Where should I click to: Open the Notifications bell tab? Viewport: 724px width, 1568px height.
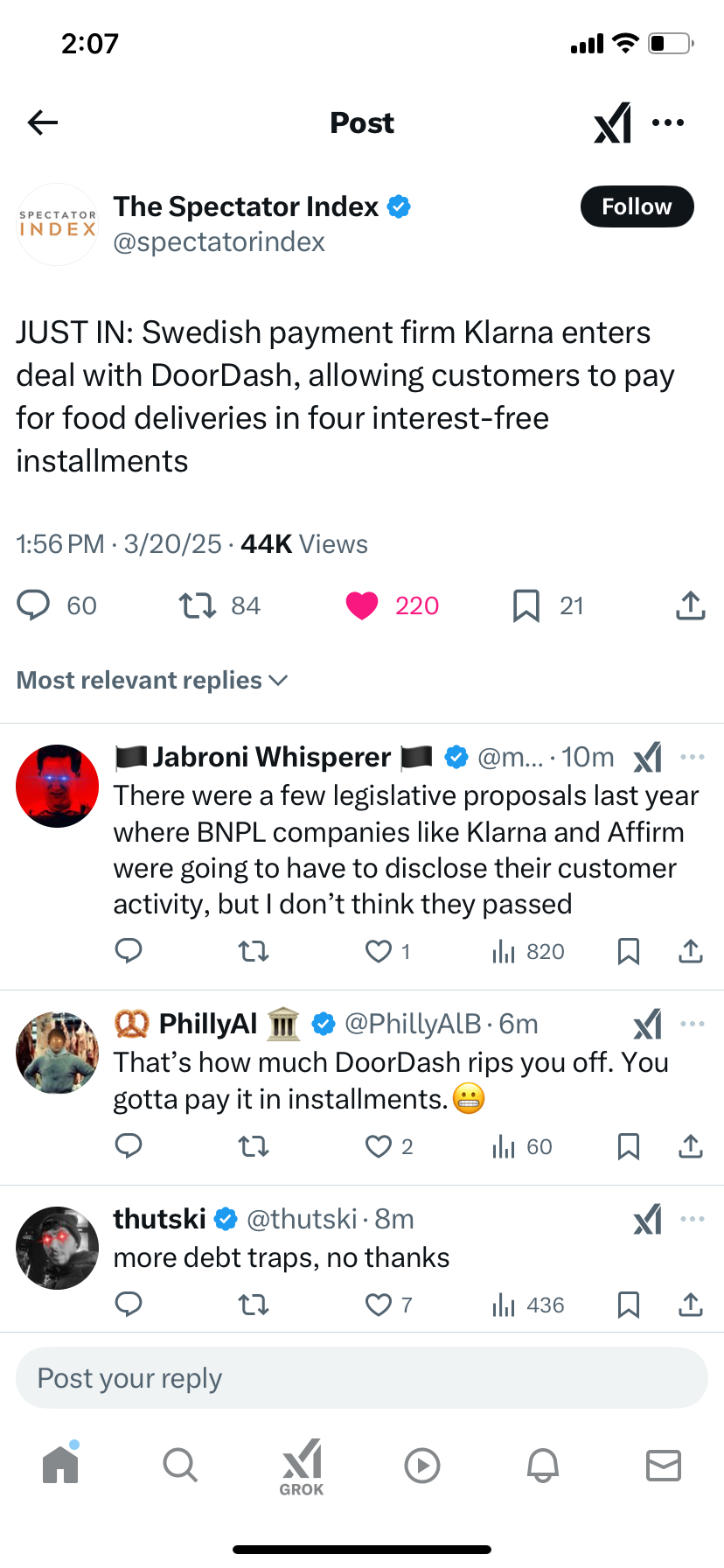[x=542, y=1464]
